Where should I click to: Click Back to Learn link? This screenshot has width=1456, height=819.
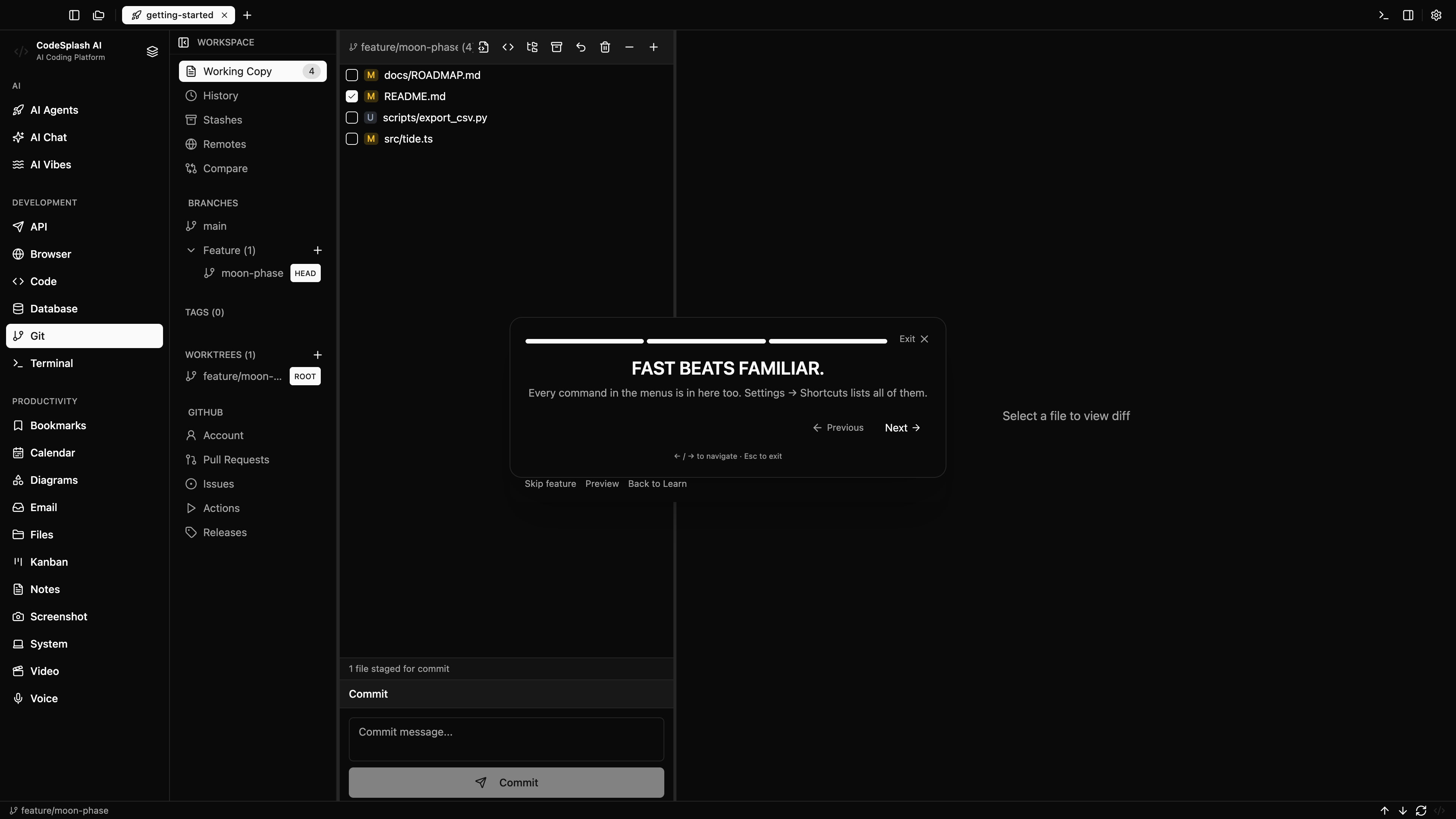657,484
